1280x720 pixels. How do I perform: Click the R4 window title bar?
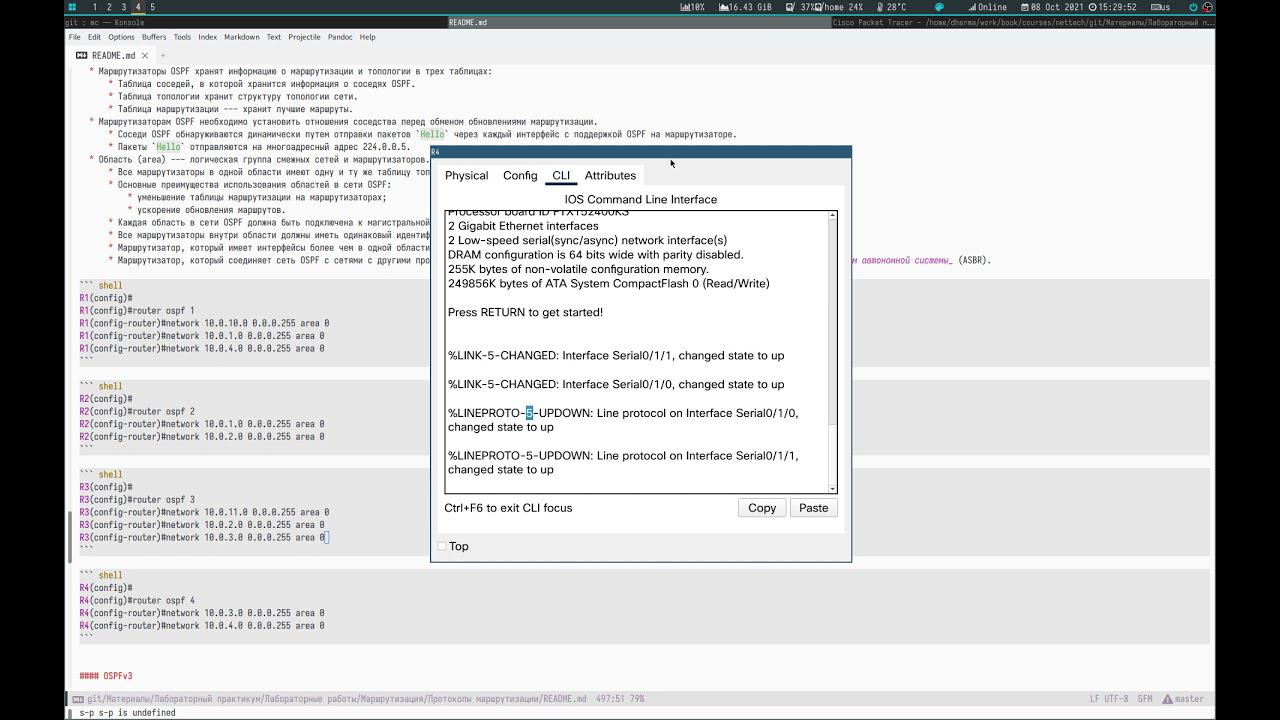pos(641,152)
